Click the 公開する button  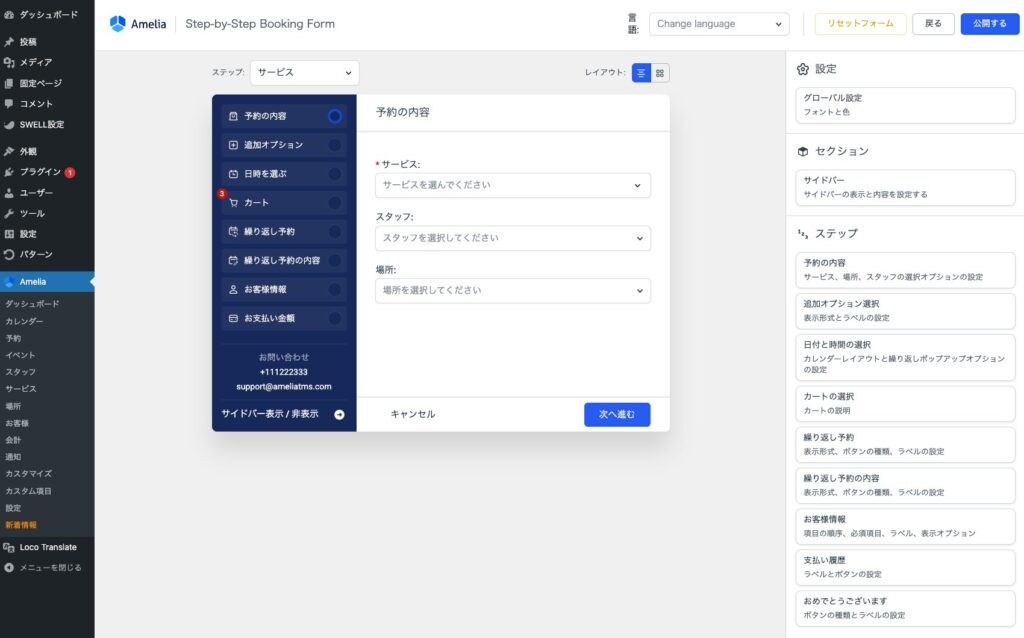click(x=989, y=24)
